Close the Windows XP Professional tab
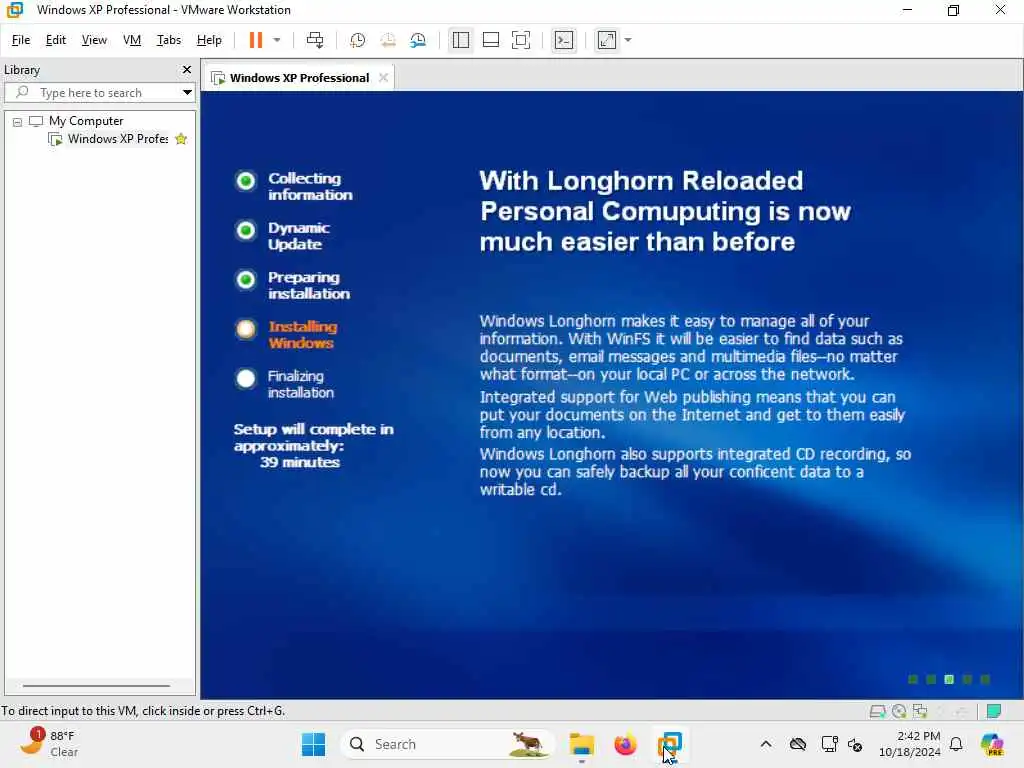Image resolution: width=1024 pixels, height=768 pixels. click(x=383, y=78)
